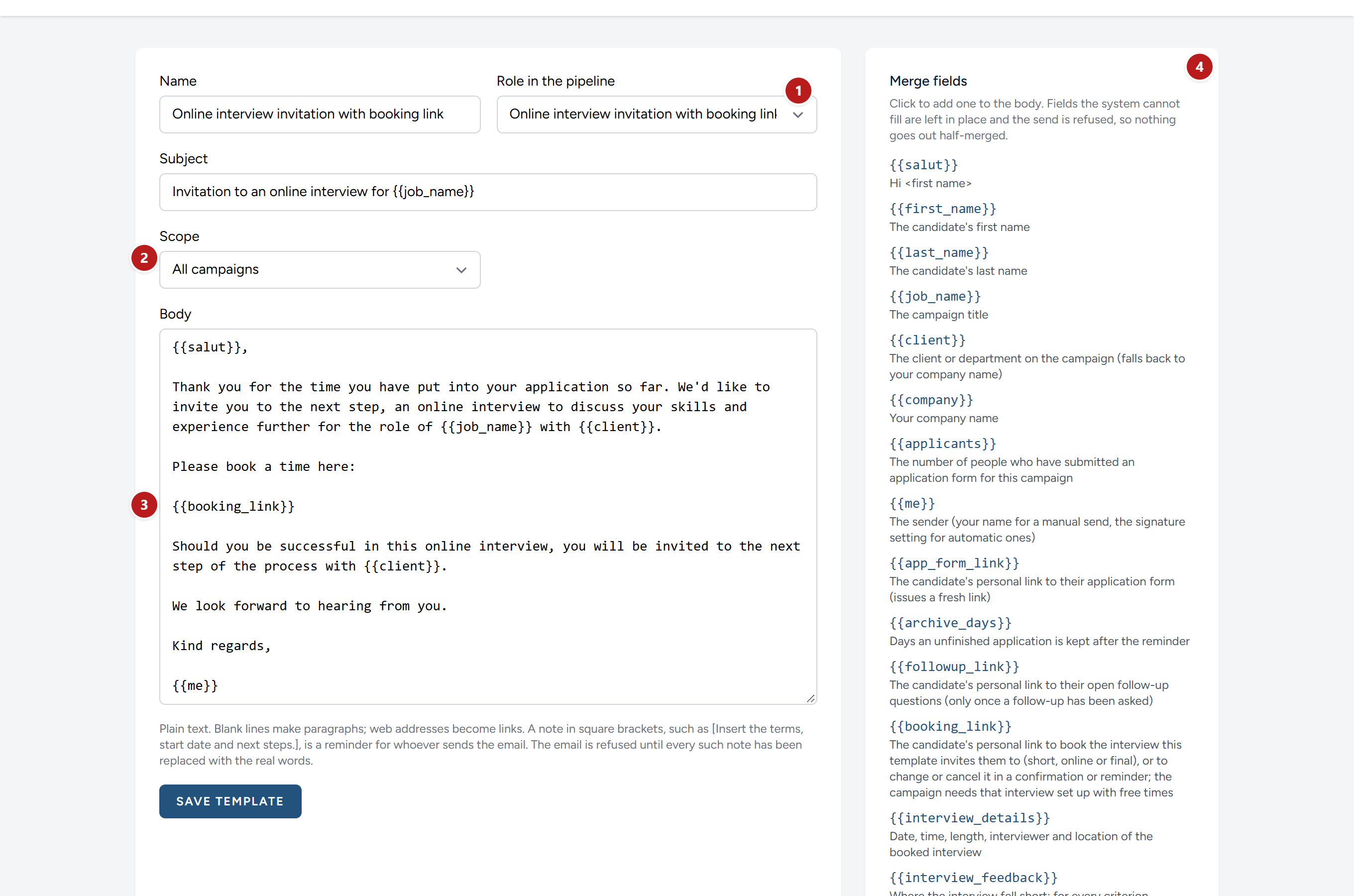Click the body textarea resize handle corner
Image resolution: width=1354 pixels, height=896 pixels.
811,698
